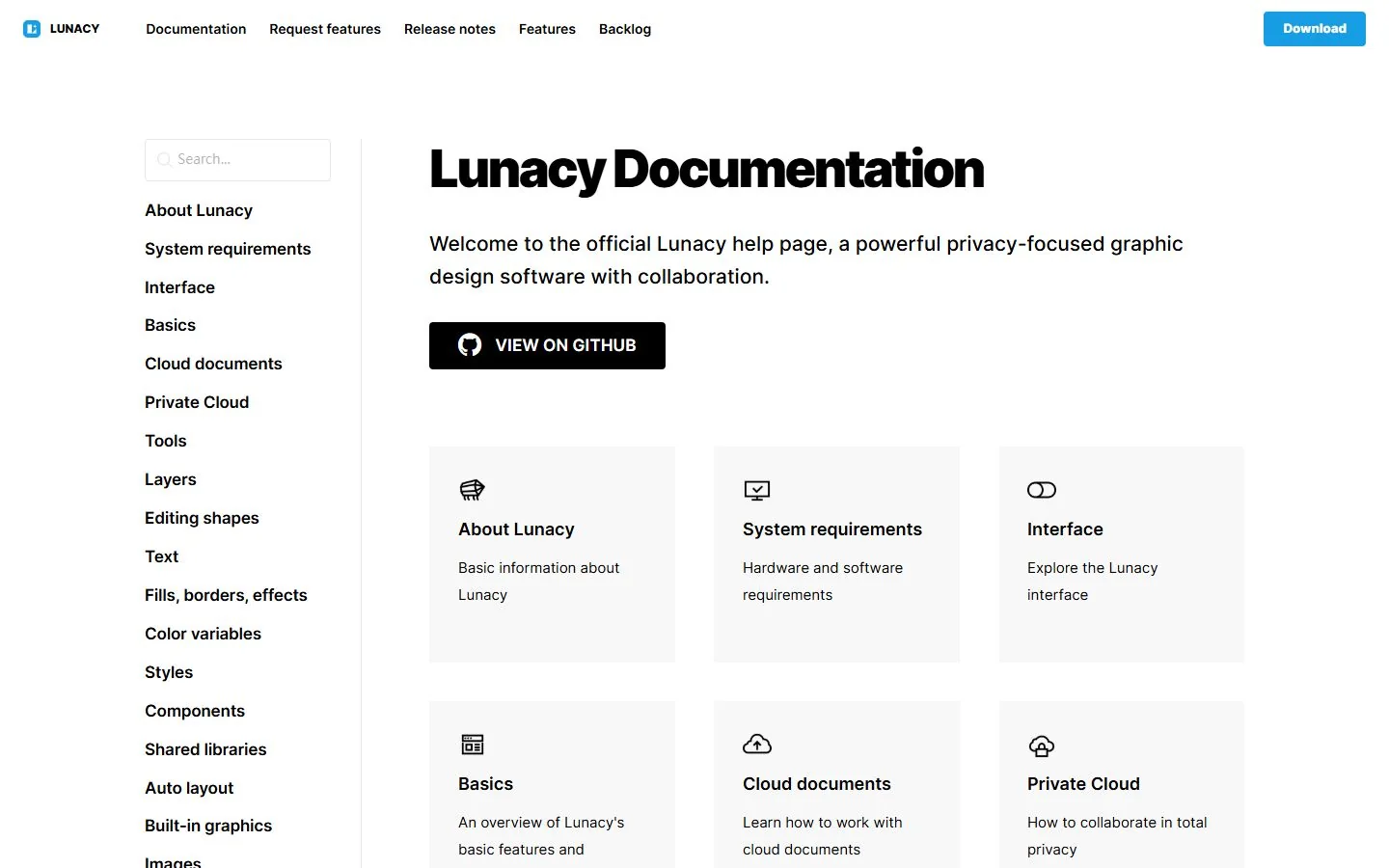
Task: Open the Layers sidebar section
Action: (171, 479)
